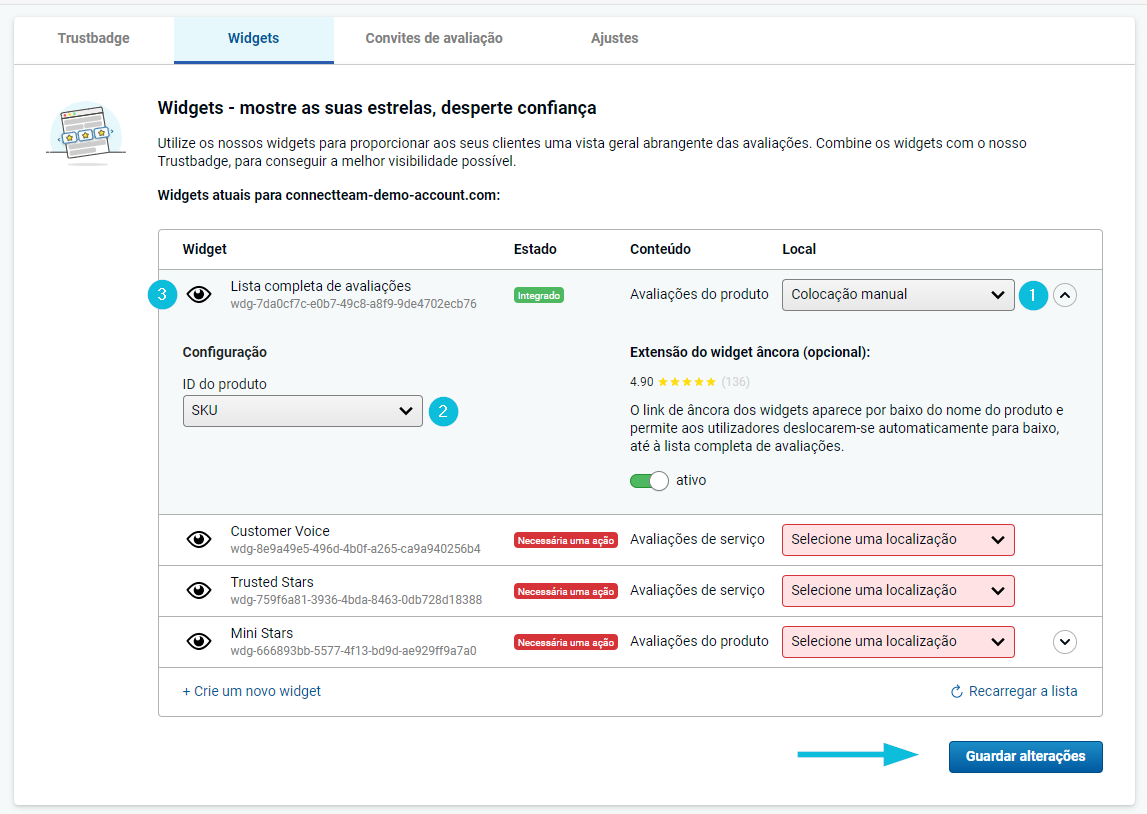This screenshot has width=1147, height=814.
Task: Click the widget ID wdg-8e9a49e5-496d-4b0f-a265-ca9a940256b4
Action: click(356, 549)
